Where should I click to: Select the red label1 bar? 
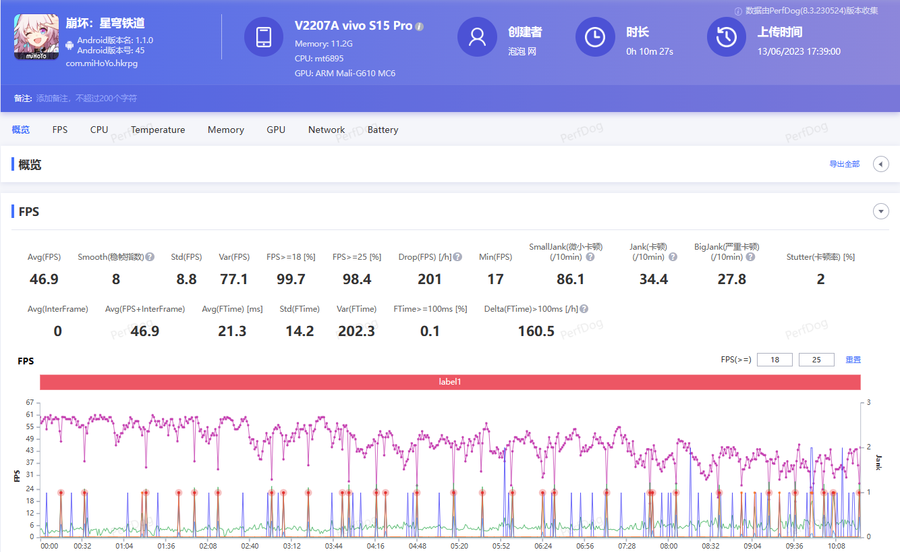click(450, 382)
